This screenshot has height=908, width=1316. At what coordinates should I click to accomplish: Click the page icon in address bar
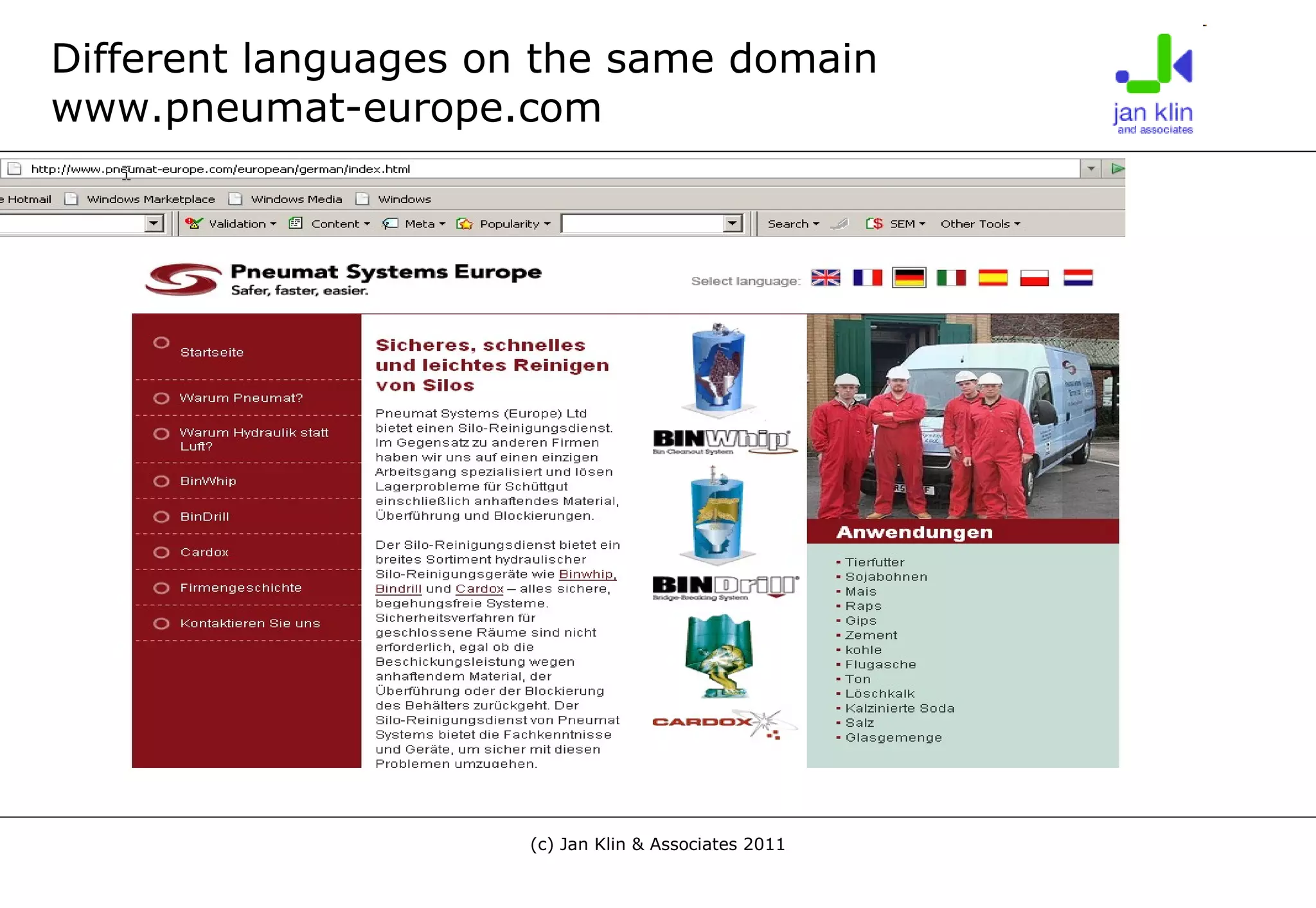tap(14, 169)
